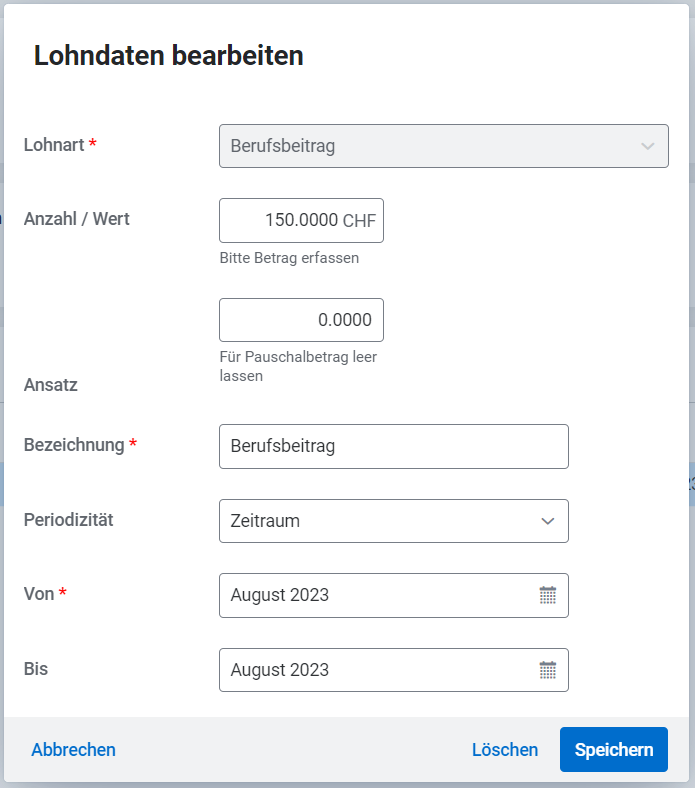Click the Anzahl / Wert label
The image size is (695, 788).
click(77, 218)
